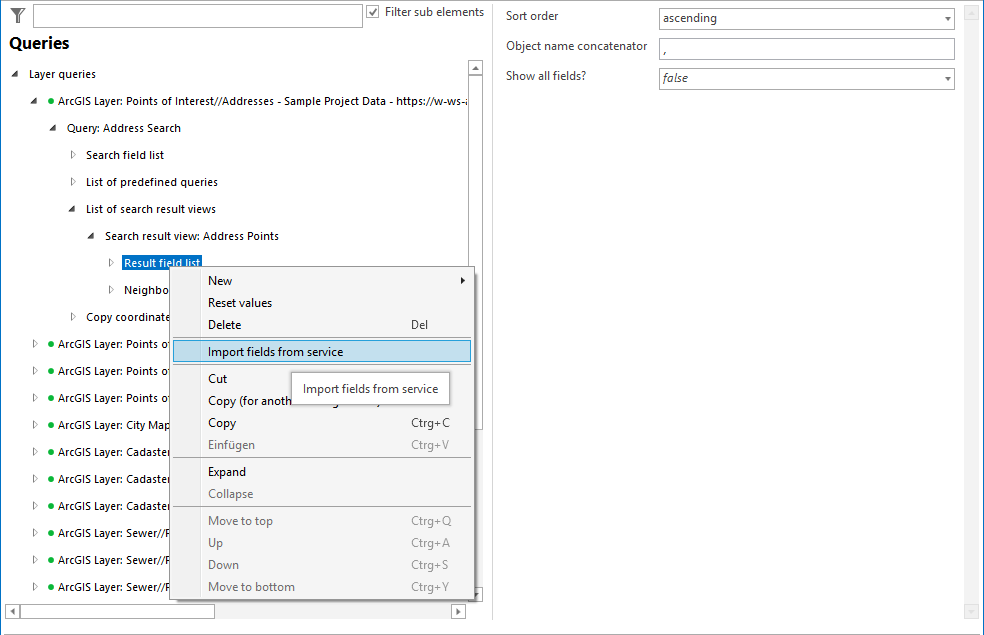Expand the Search field list node

pos(71,155)
